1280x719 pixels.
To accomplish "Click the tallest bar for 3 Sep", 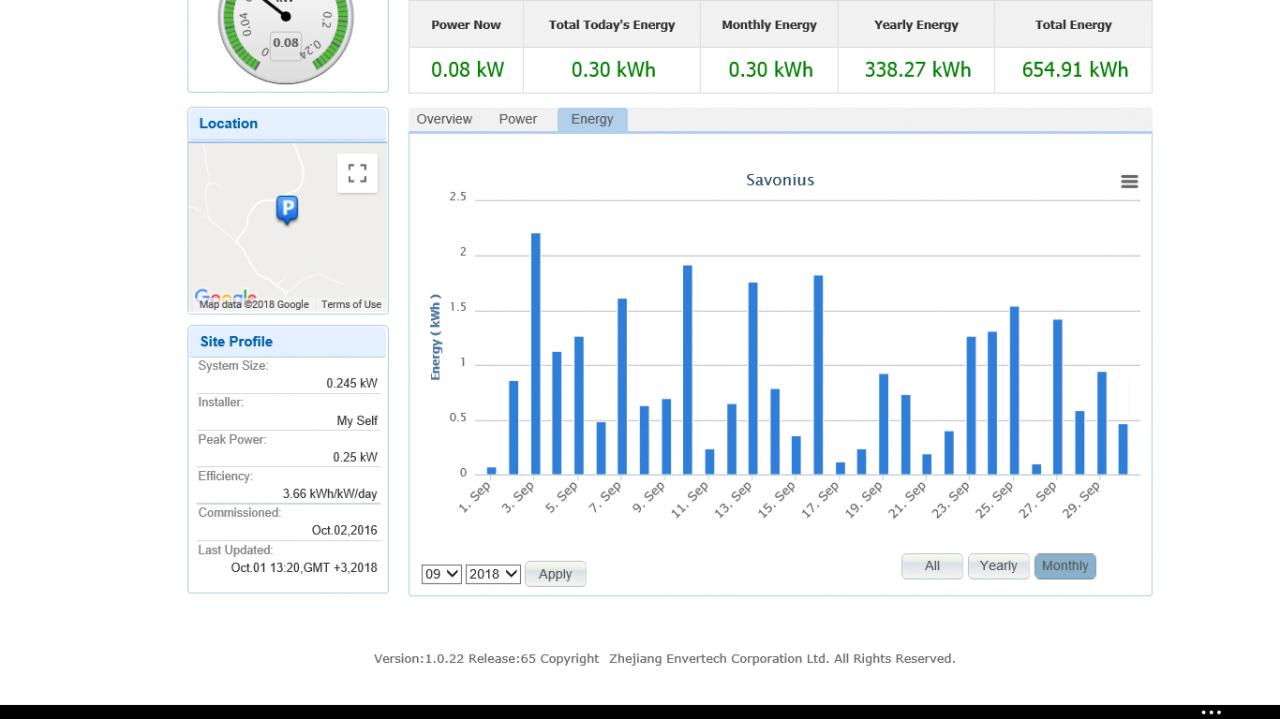I will 536,353.
